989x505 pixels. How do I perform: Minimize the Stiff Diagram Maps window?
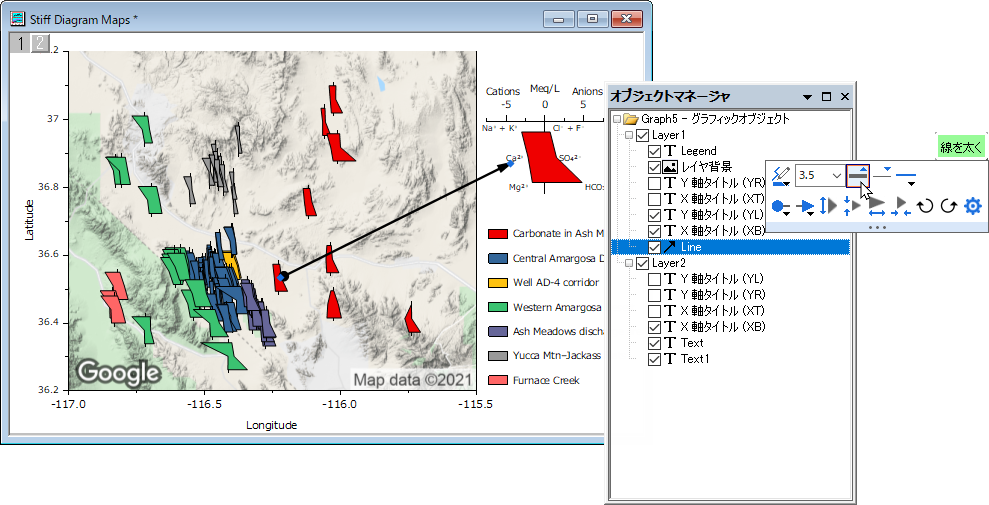(559, 20)
